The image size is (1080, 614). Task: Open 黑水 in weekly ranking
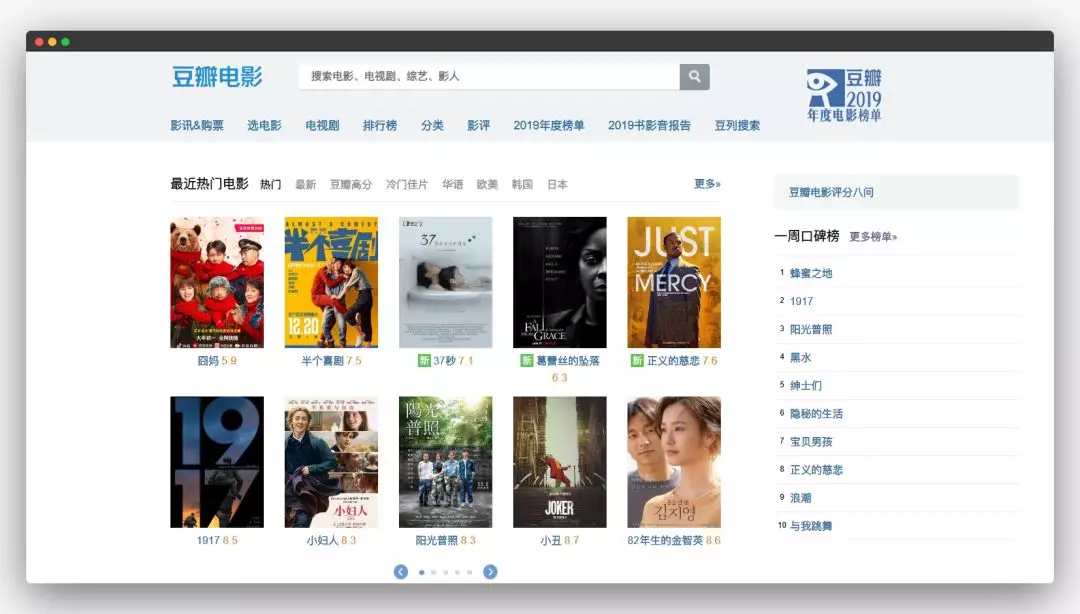[x=800, y=358]
